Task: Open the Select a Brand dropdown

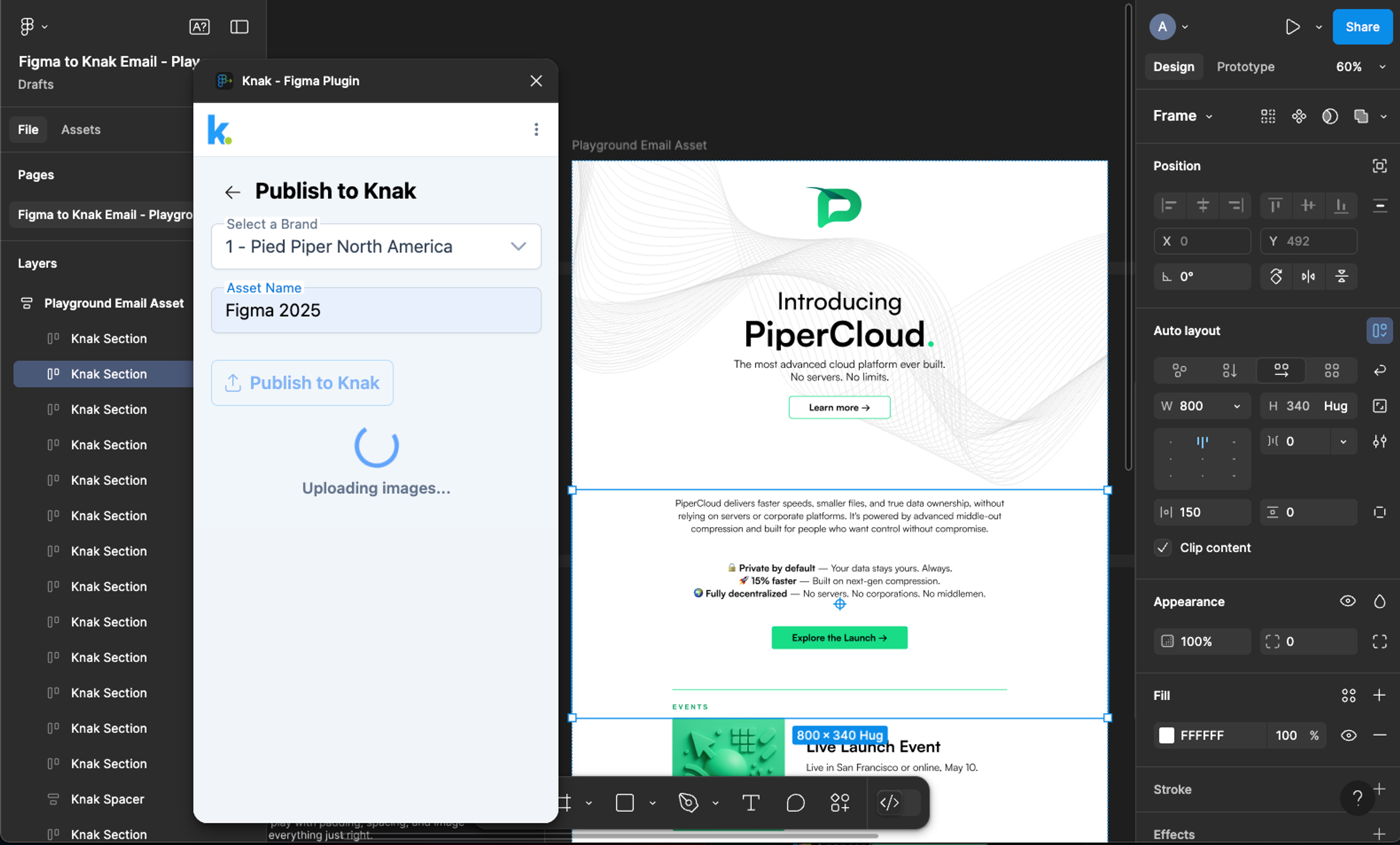Action: [376, 246]
